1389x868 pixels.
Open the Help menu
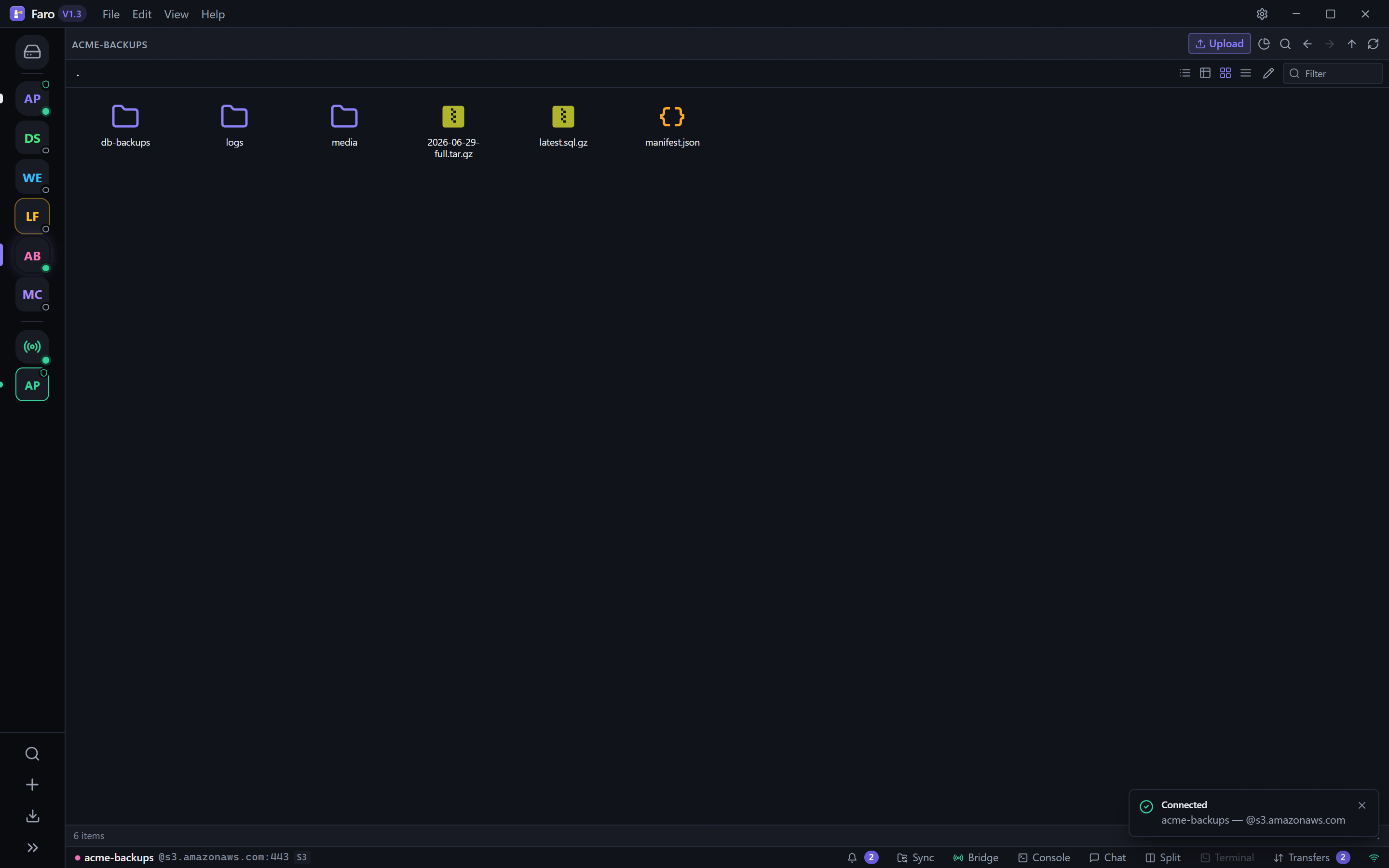pos(213,14)
